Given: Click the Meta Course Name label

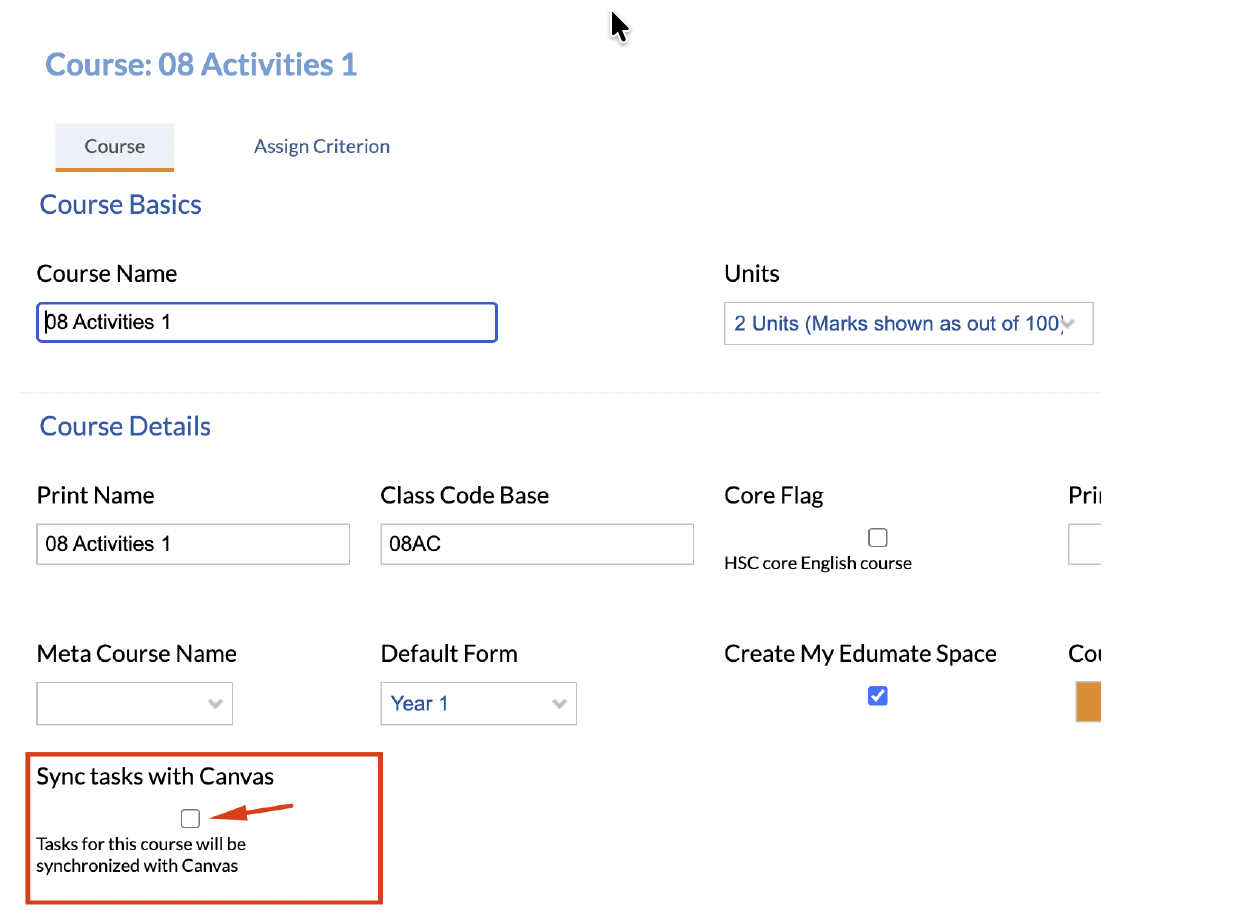Looking at the screenshot, I should [137, 654].
